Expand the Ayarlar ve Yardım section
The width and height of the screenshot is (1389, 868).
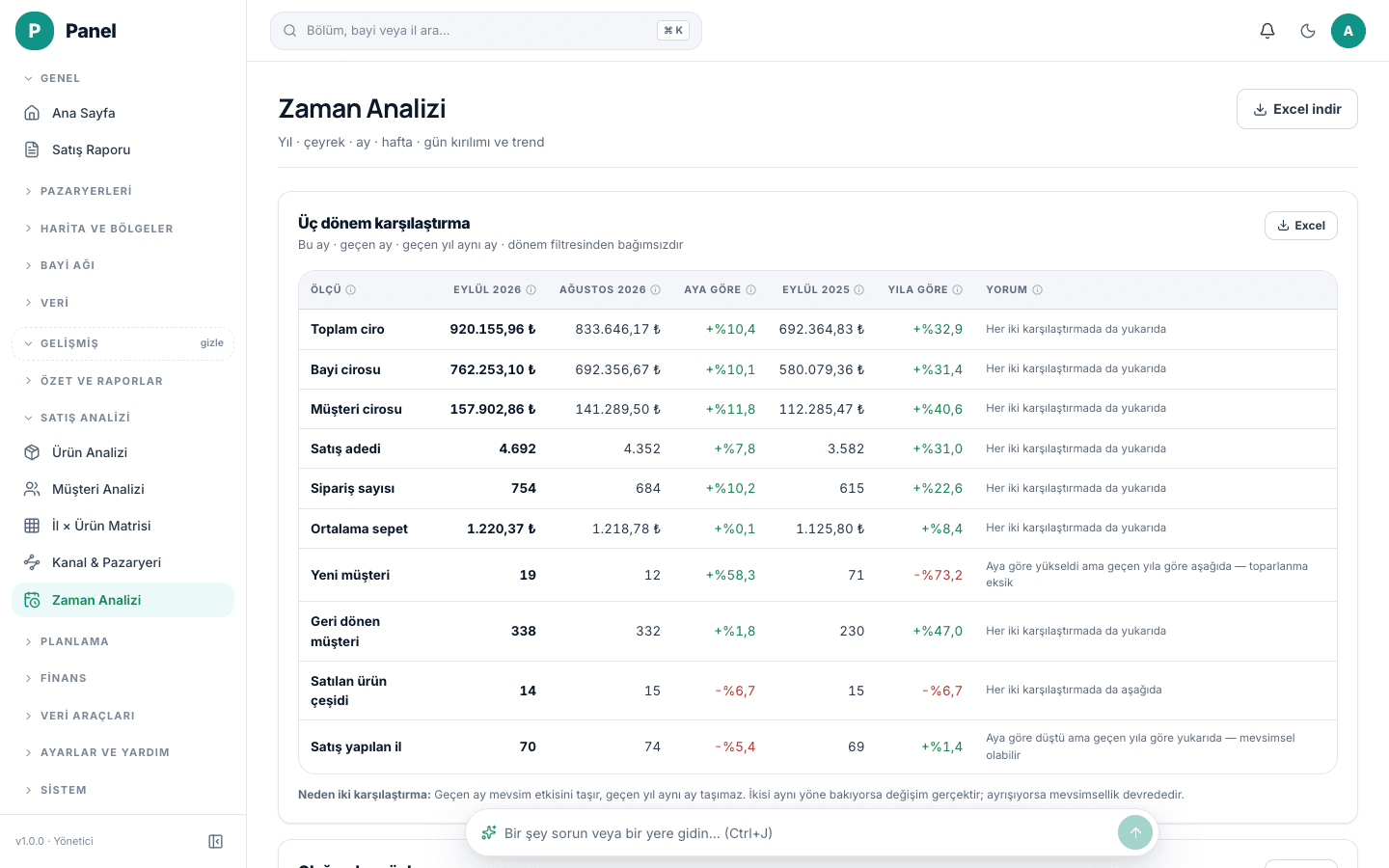tap(123, 752)
